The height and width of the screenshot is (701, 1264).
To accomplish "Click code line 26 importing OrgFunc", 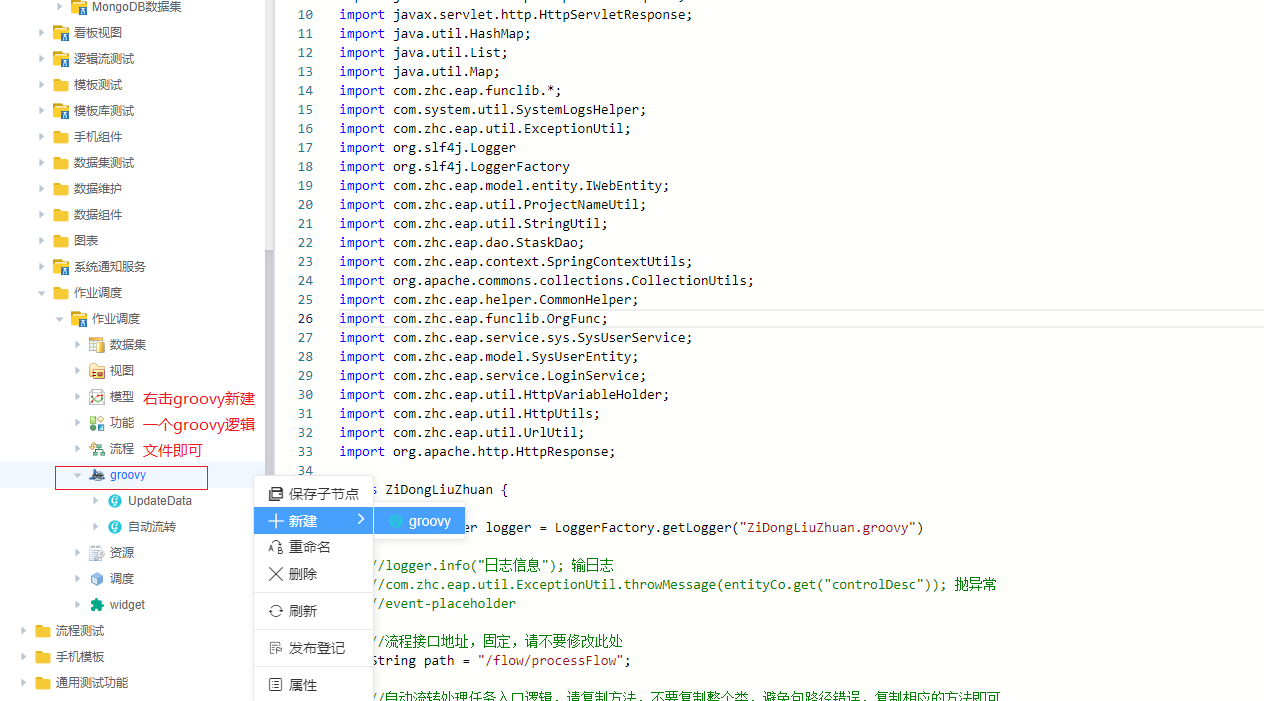I will (x=500, y=319).
